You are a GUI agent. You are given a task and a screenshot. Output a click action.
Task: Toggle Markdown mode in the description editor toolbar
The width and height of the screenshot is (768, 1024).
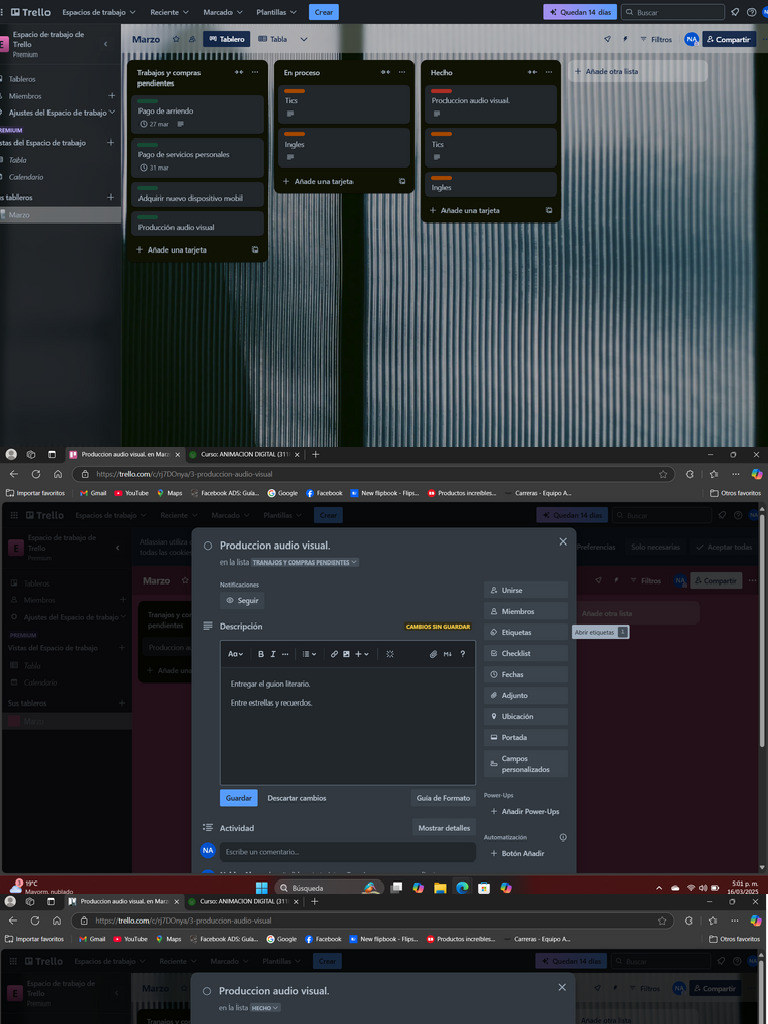coord(448,654)
